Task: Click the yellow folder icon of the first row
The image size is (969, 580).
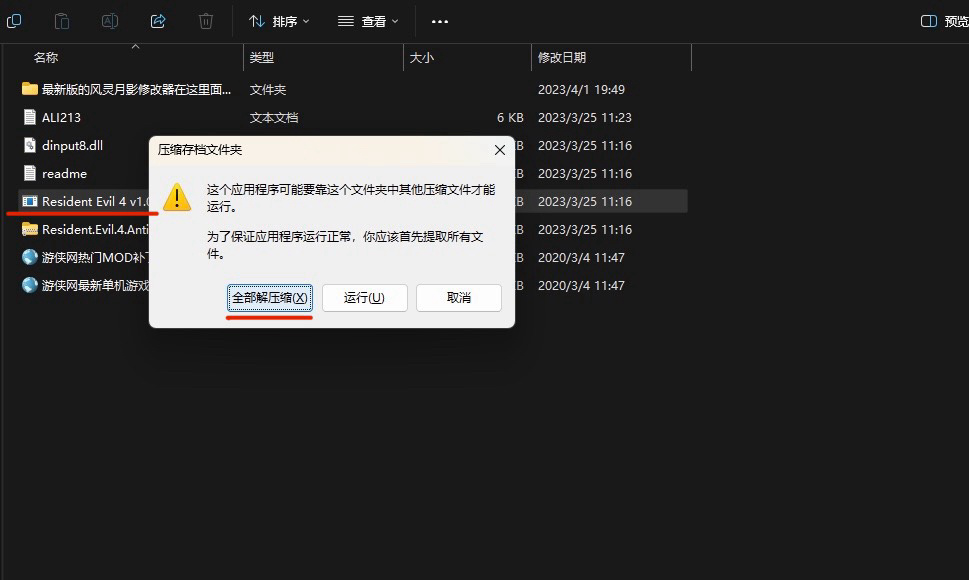Action: (30, 89)
